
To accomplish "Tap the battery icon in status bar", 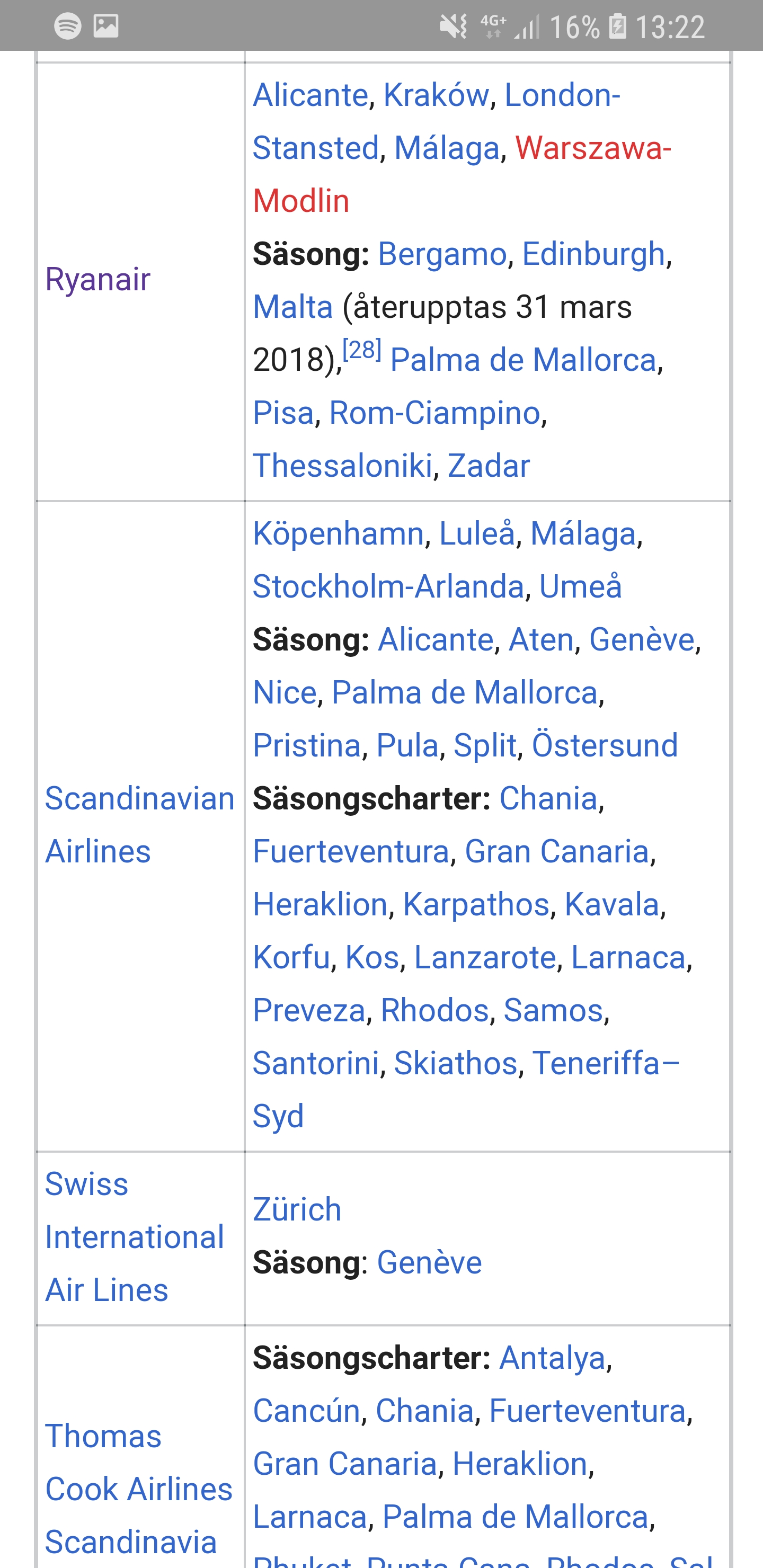I will 617,26.
